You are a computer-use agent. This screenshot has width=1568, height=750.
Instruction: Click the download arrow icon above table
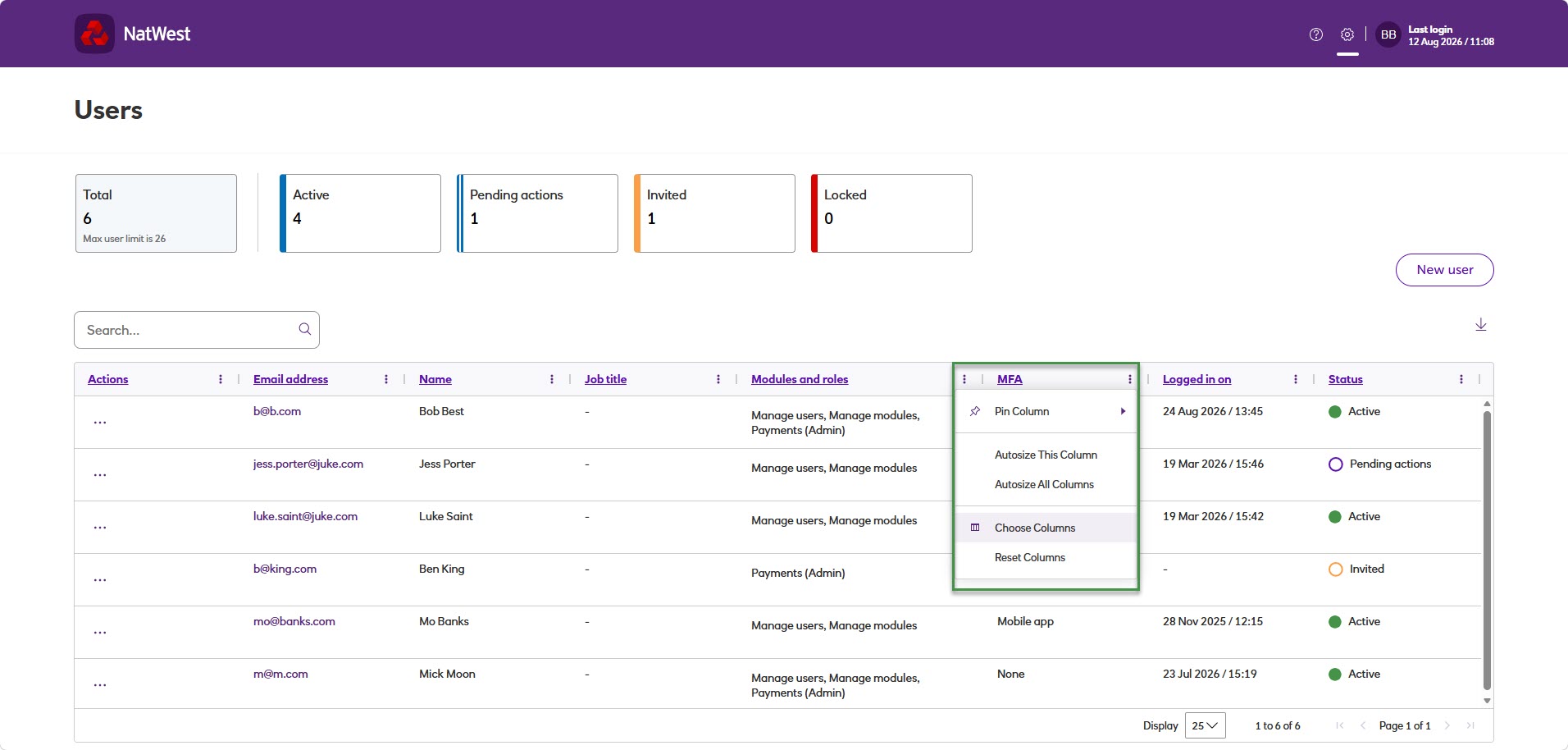(1481, 325)
